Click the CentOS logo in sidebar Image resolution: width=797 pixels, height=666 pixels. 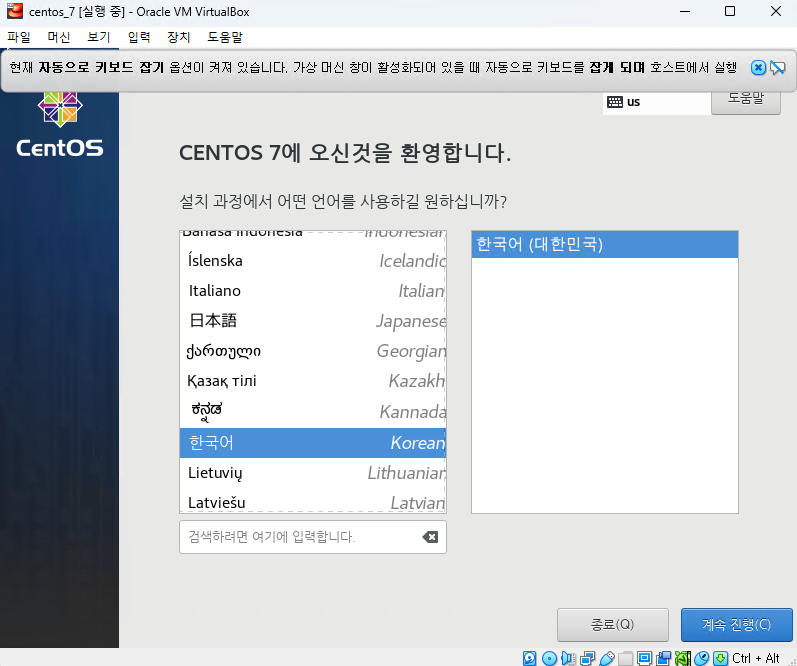click(x=60, y=125)
